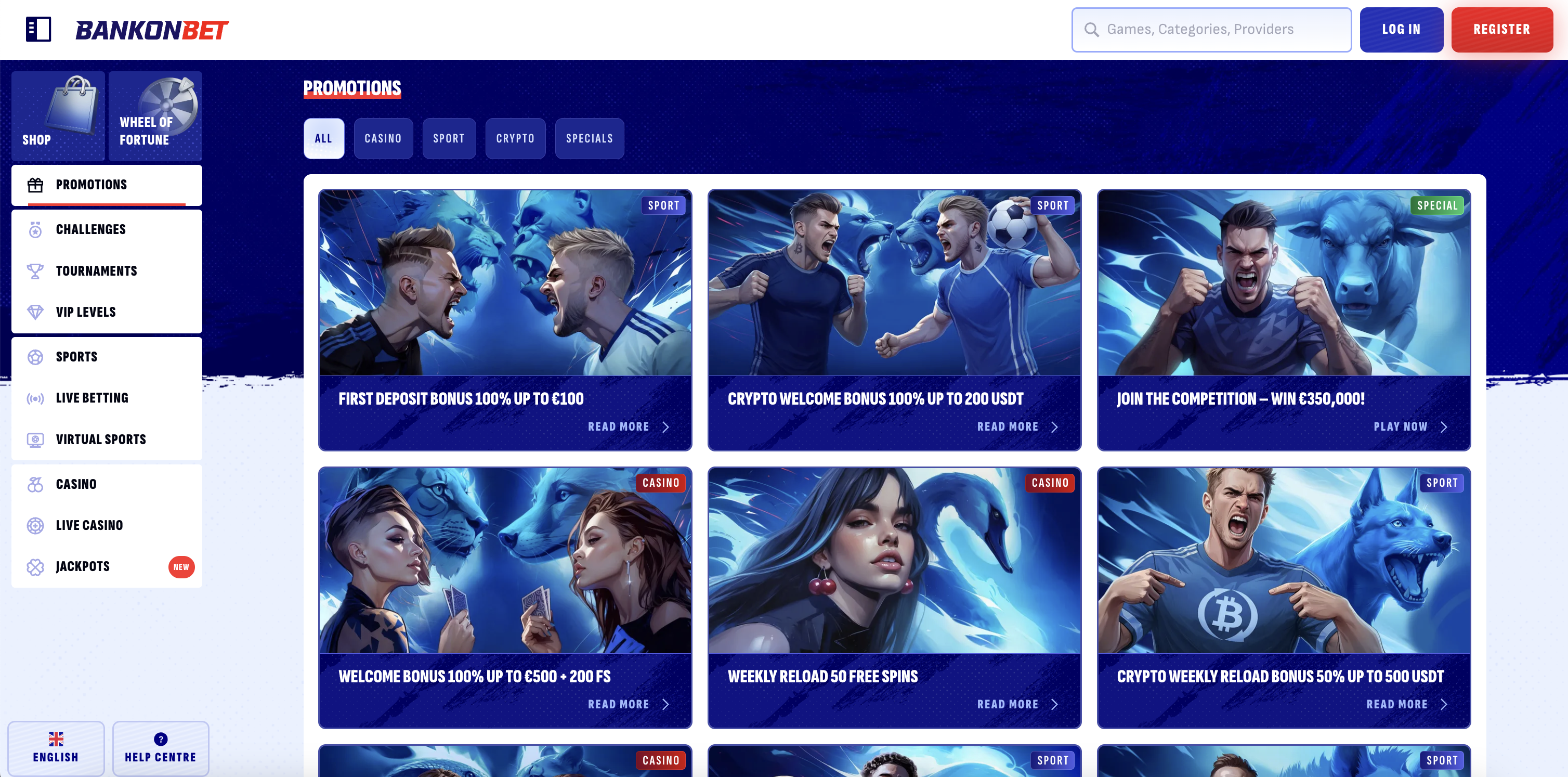Open the €350,000 competition promotion image
Image resolution: width=1568 pixels, height=777 pixels.
tap(1284, 282)
